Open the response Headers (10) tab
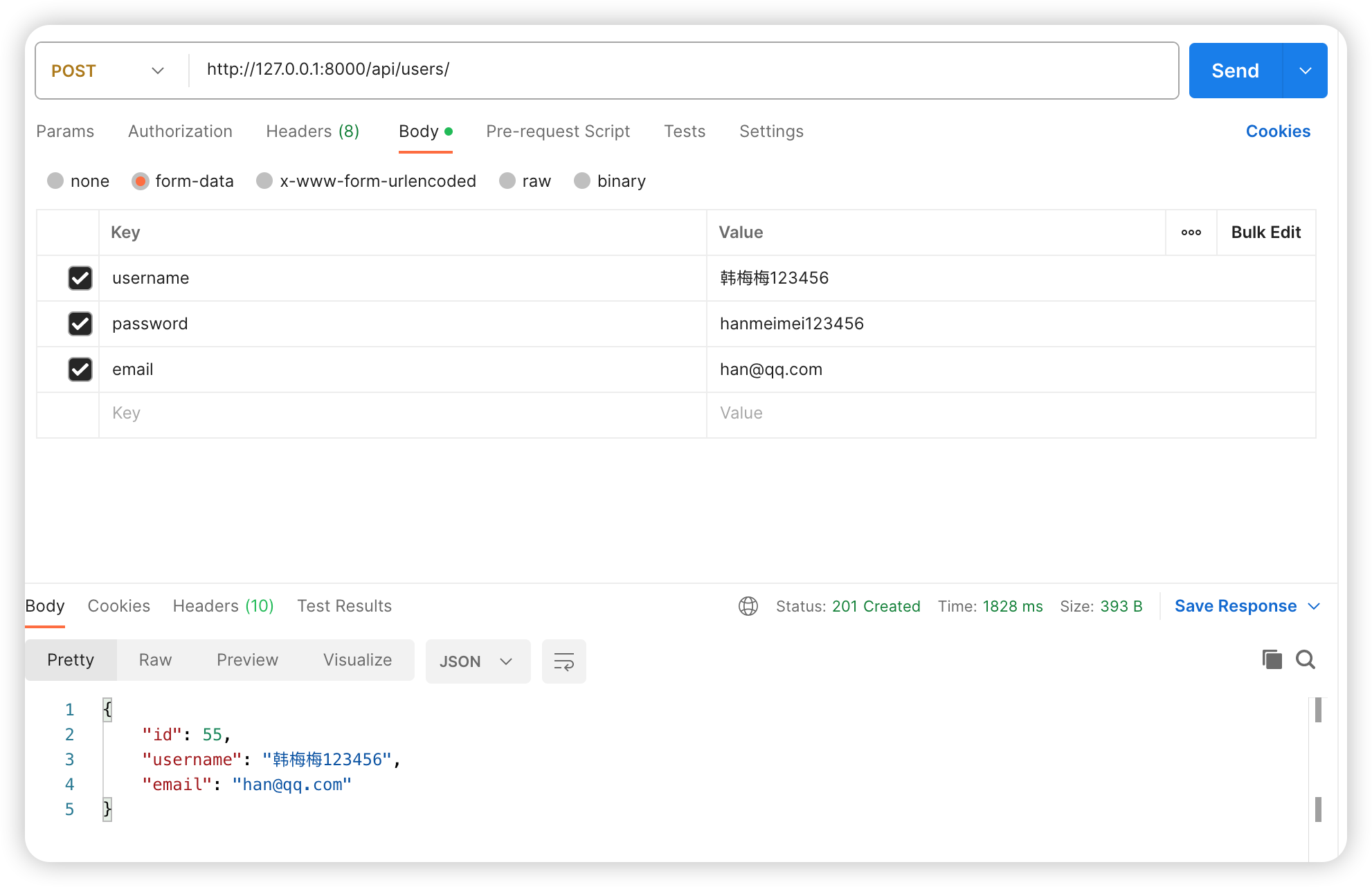 (223, 606)
